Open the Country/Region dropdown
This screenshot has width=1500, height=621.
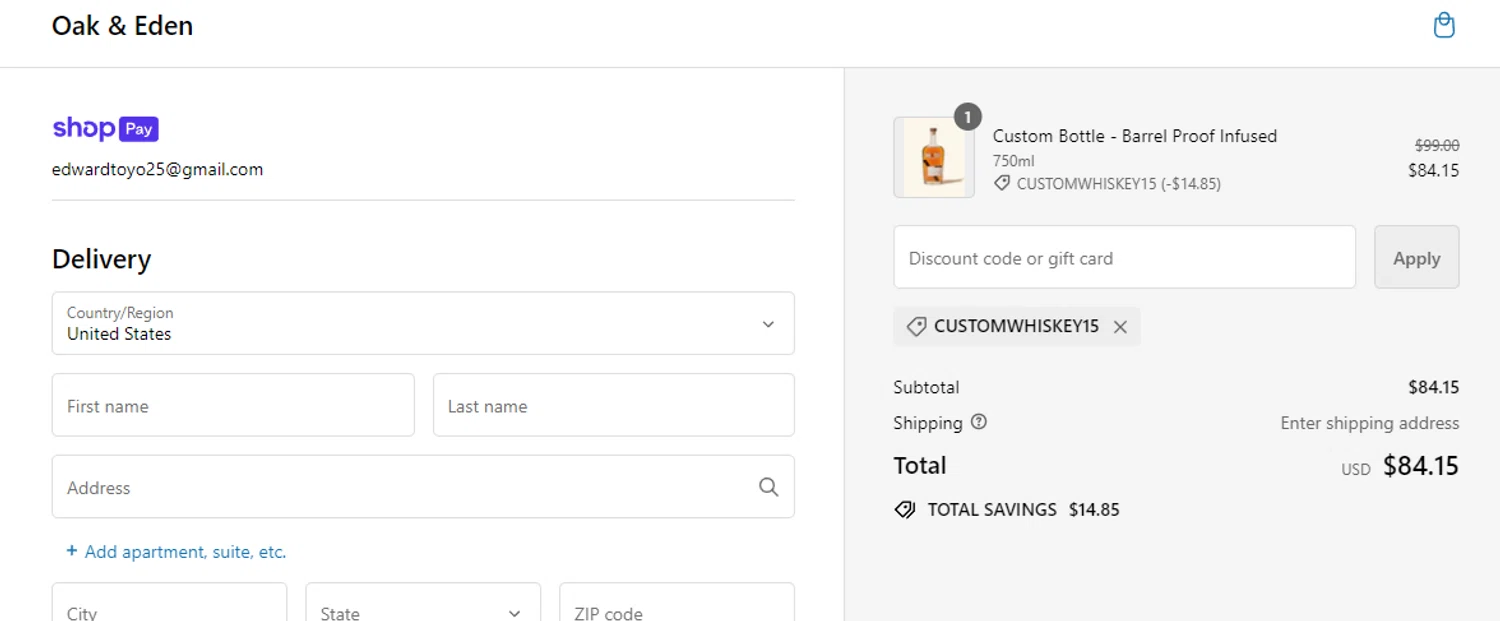(423, 323)
